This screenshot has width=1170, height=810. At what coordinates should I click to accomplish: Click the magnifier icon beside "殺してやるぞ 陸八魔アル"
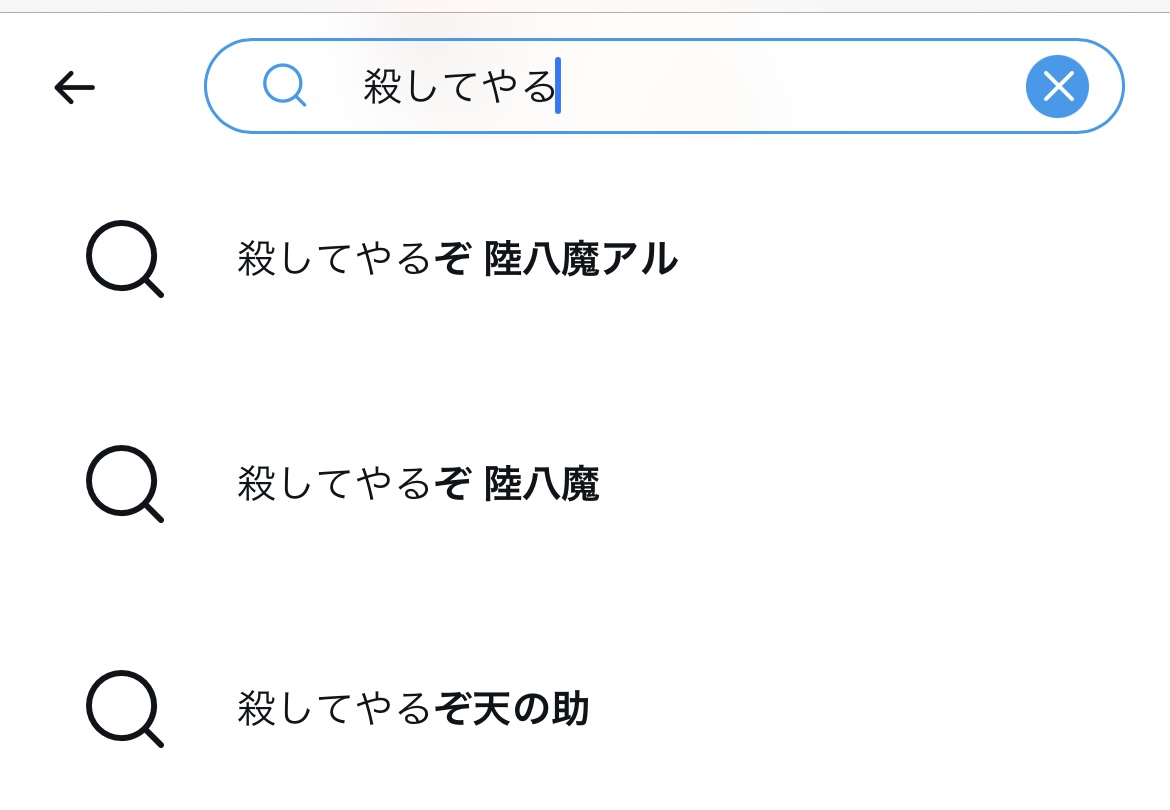(124, 260)
